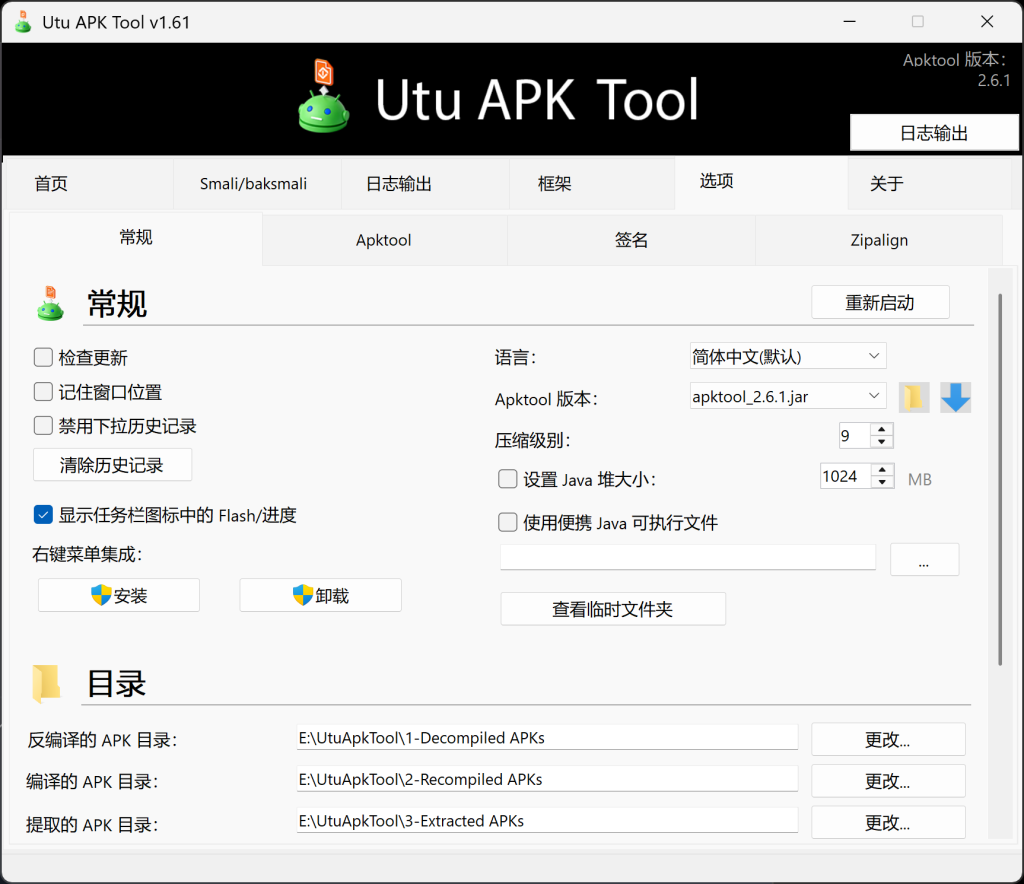Click 更改... for 提取的 APK 目录
Image resolution: width=1024 pixels, height=884 pixels.
click(x=888, y=823)
